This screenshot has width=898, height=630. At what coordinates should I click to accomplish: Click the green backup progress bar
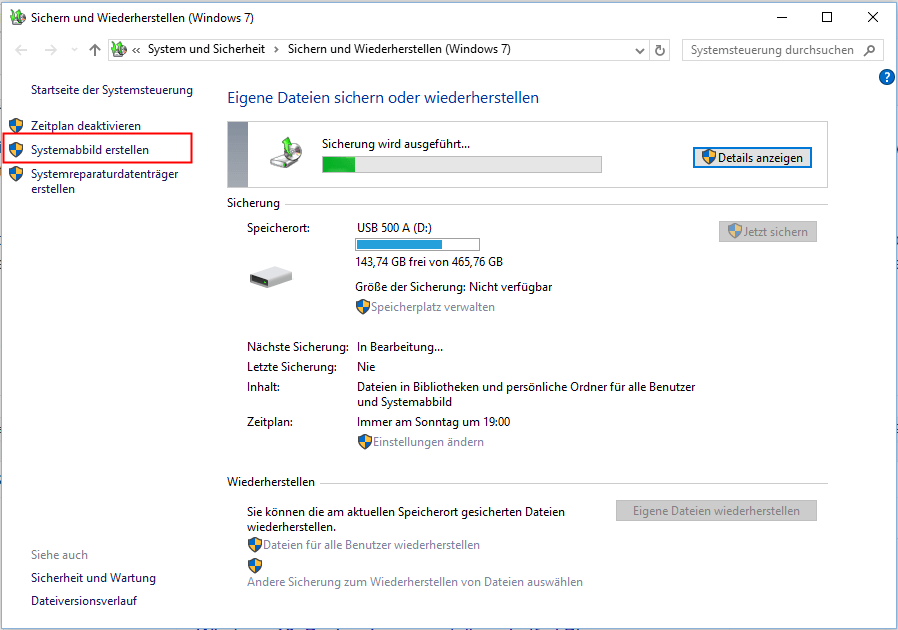[x=461, y=164]
